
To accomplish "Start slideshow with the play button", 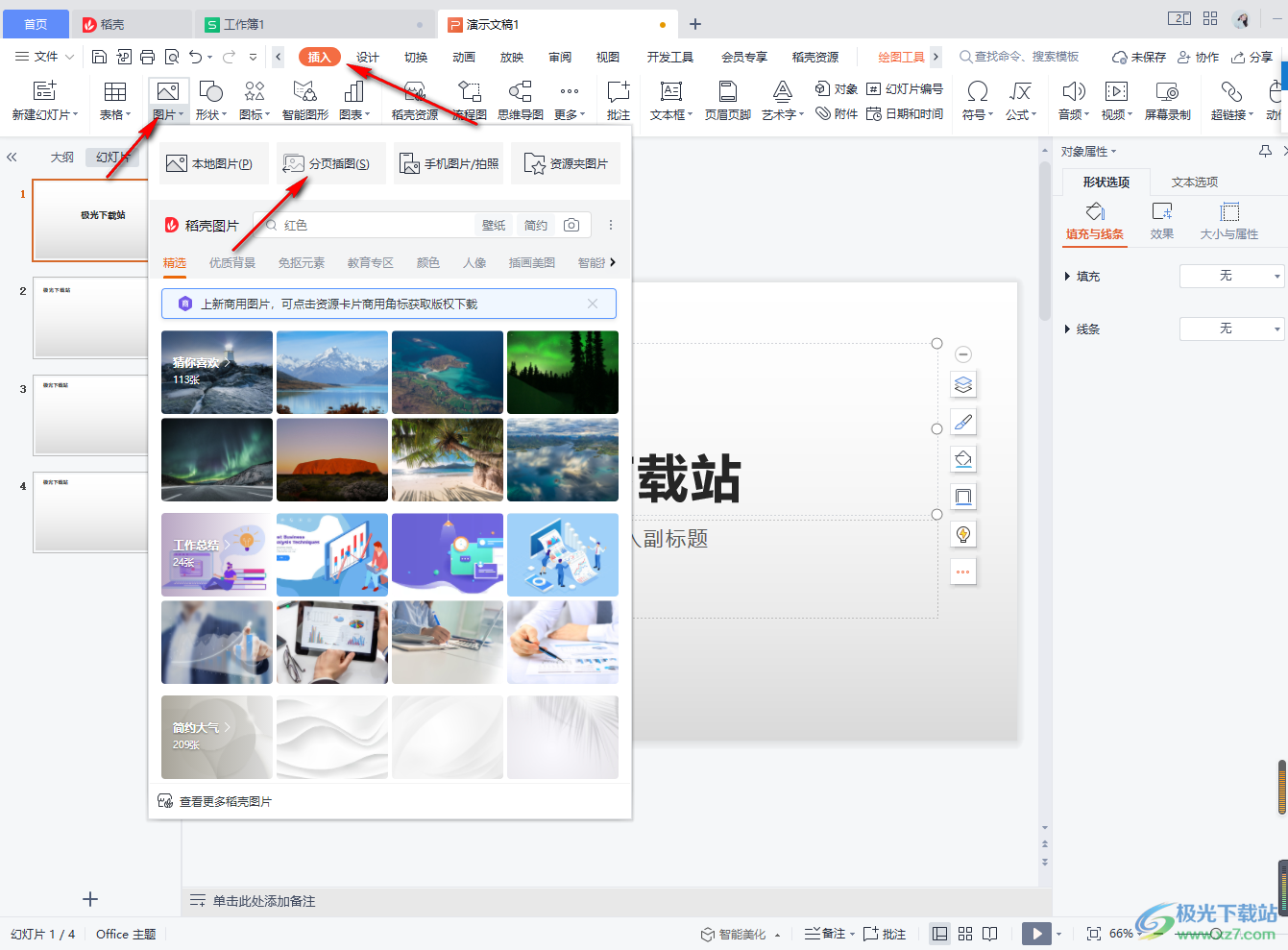I will tap(1036, 934).
